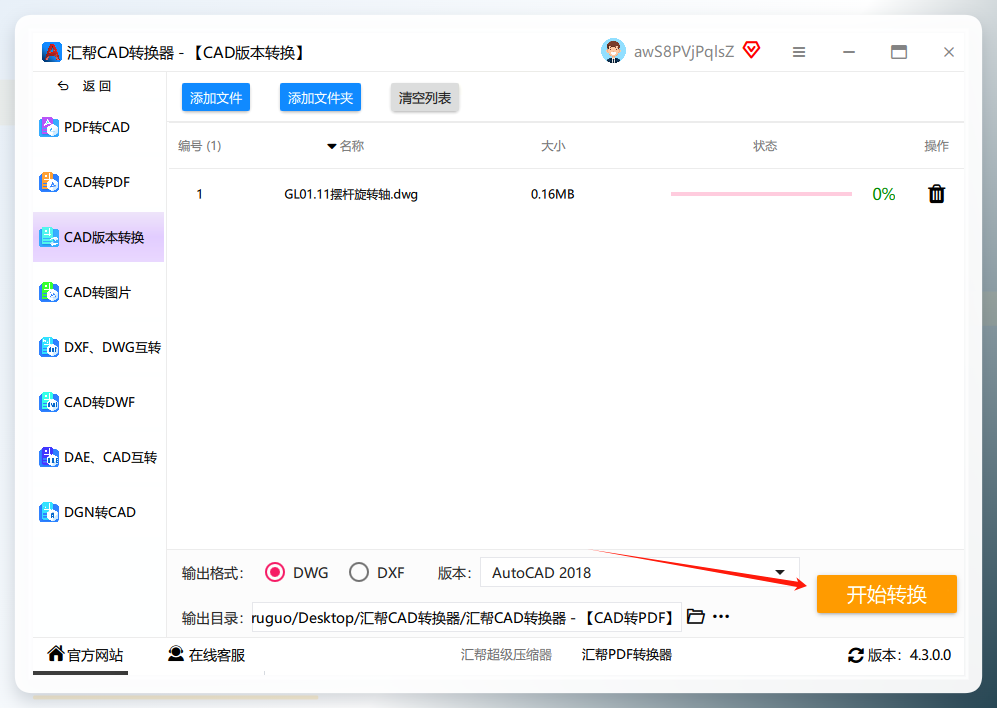Click the 0% status value
This screenshot has height=708, width=997.
tap(884, 194)
